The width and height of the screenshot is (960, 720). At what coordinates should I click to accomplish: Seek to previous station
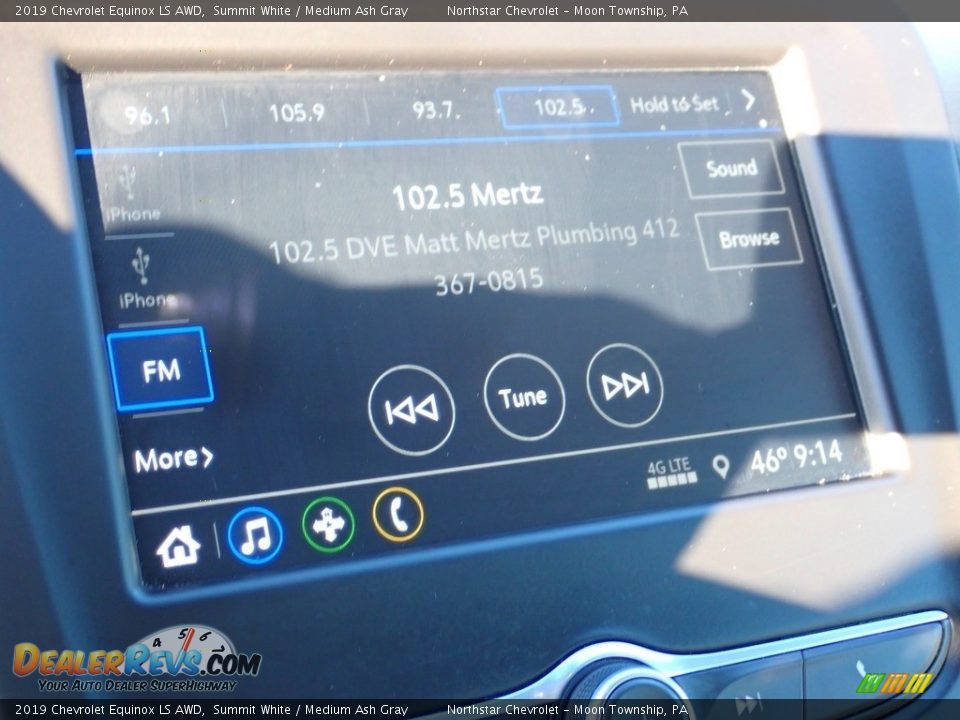click(411, 410)
